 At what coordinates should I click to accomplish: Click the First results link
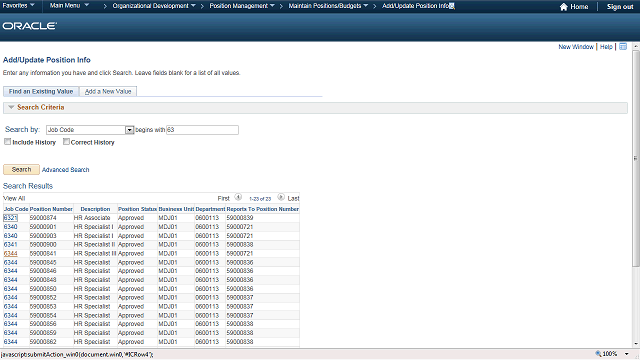(223, 198)
